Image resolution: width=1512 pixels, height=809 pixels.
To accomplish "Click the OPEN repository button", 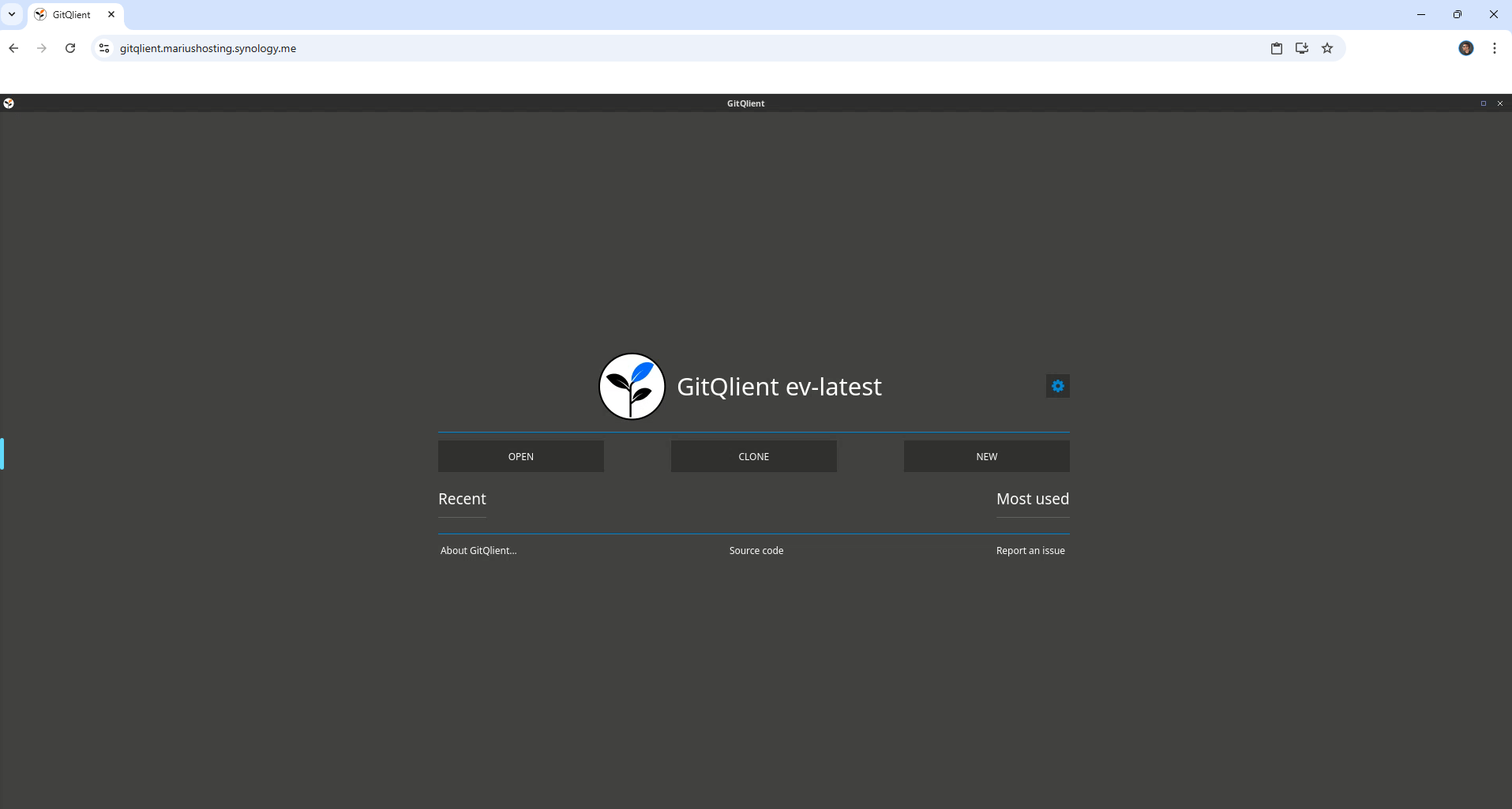I will 521,456.
